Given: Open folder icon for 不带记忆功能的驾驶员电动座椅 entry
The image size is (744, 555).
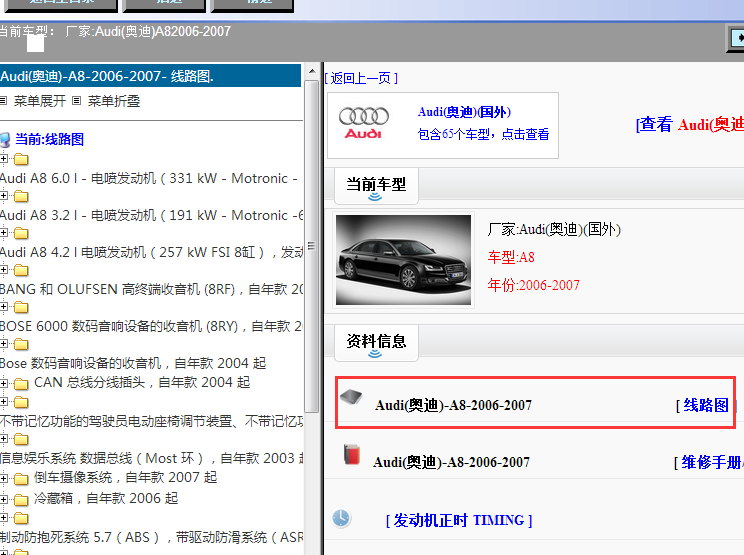Looking at the screenshot, I should click(21, 403).
